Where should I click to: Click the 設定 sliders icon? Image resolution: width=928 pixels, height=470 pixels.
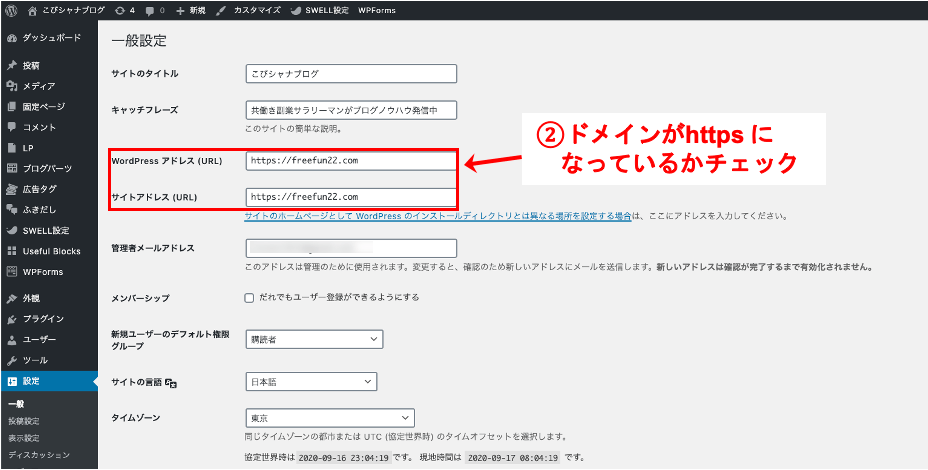(11, 381)
